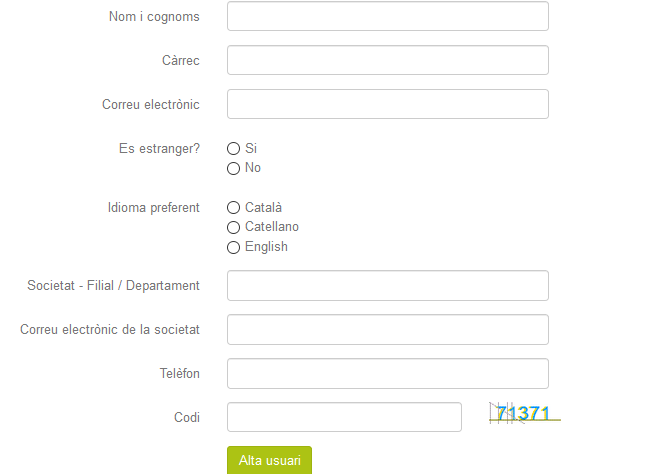
Task: Submit form with Alta usuari button
Action: coord(269,460)
